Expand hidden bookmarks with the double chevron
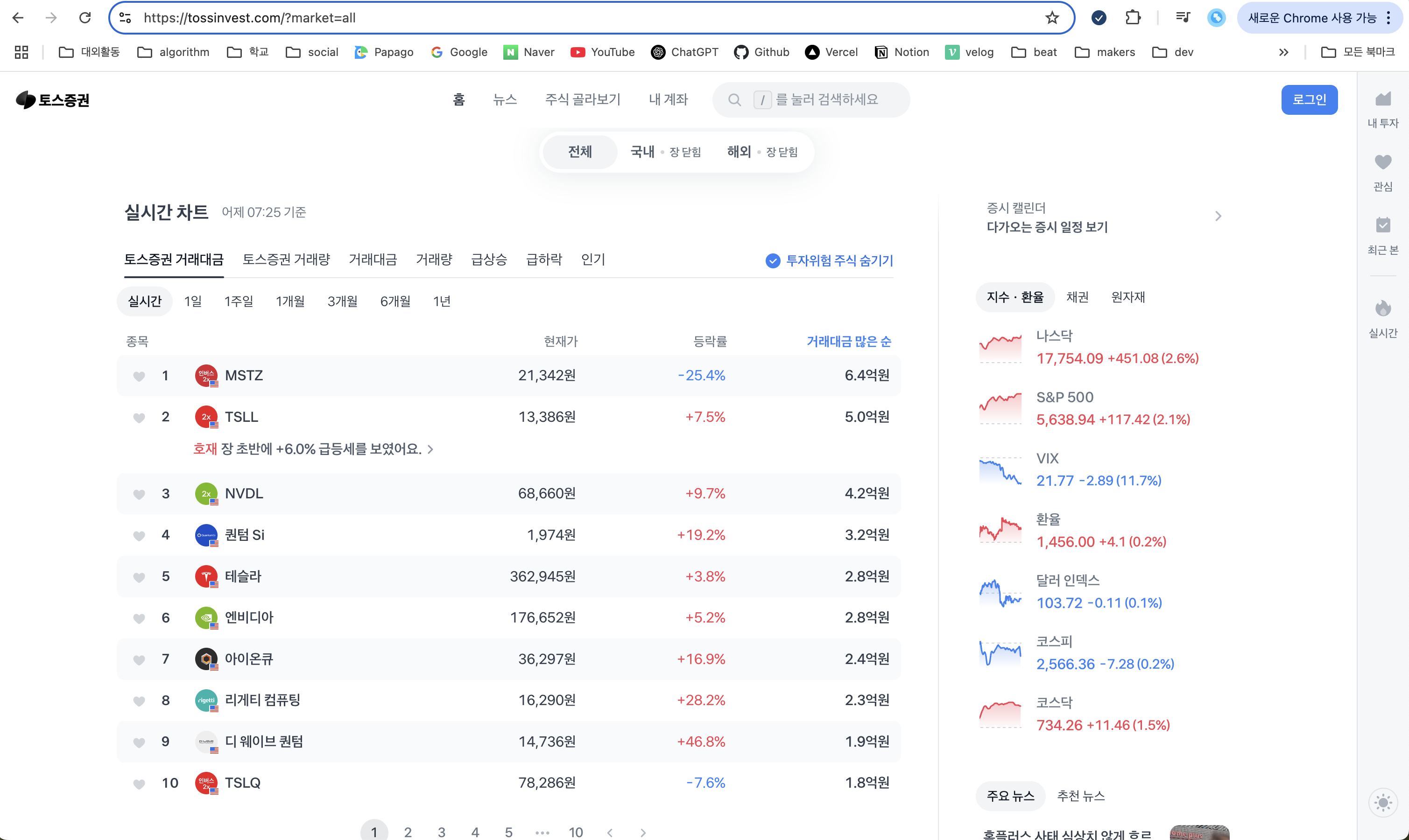 point(1282,51)
